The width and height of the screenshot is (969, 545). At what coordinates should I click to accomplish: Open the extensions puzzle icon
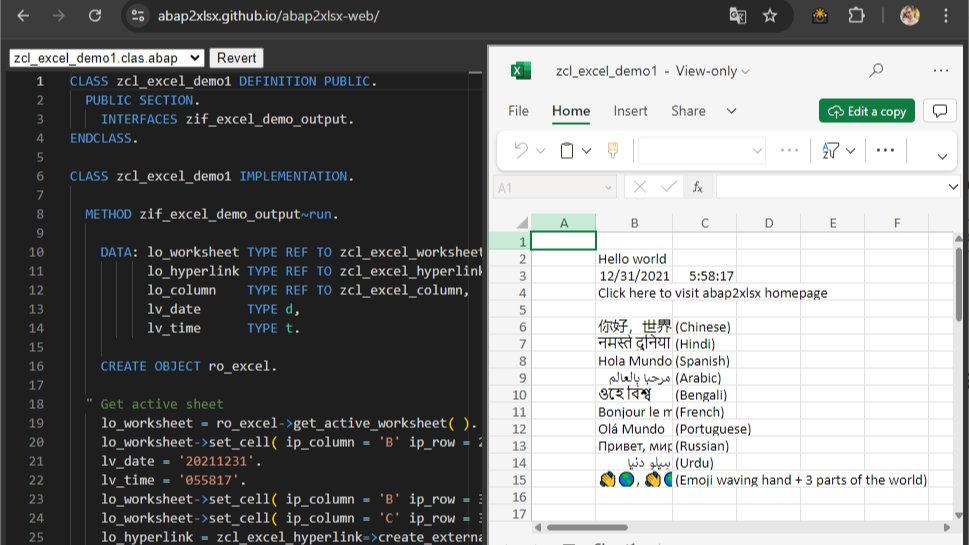click(857, 15)
